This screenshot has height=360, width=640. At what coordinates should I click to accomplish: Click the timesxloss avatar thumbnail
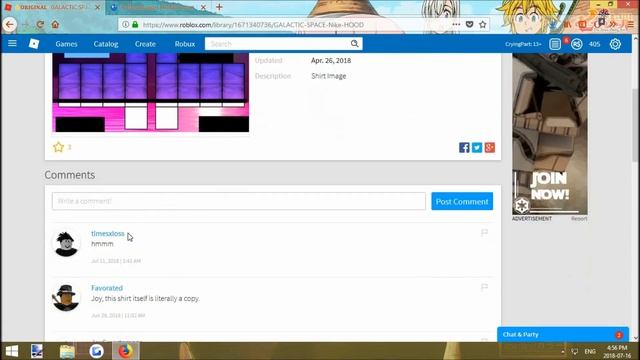(66, 244)
